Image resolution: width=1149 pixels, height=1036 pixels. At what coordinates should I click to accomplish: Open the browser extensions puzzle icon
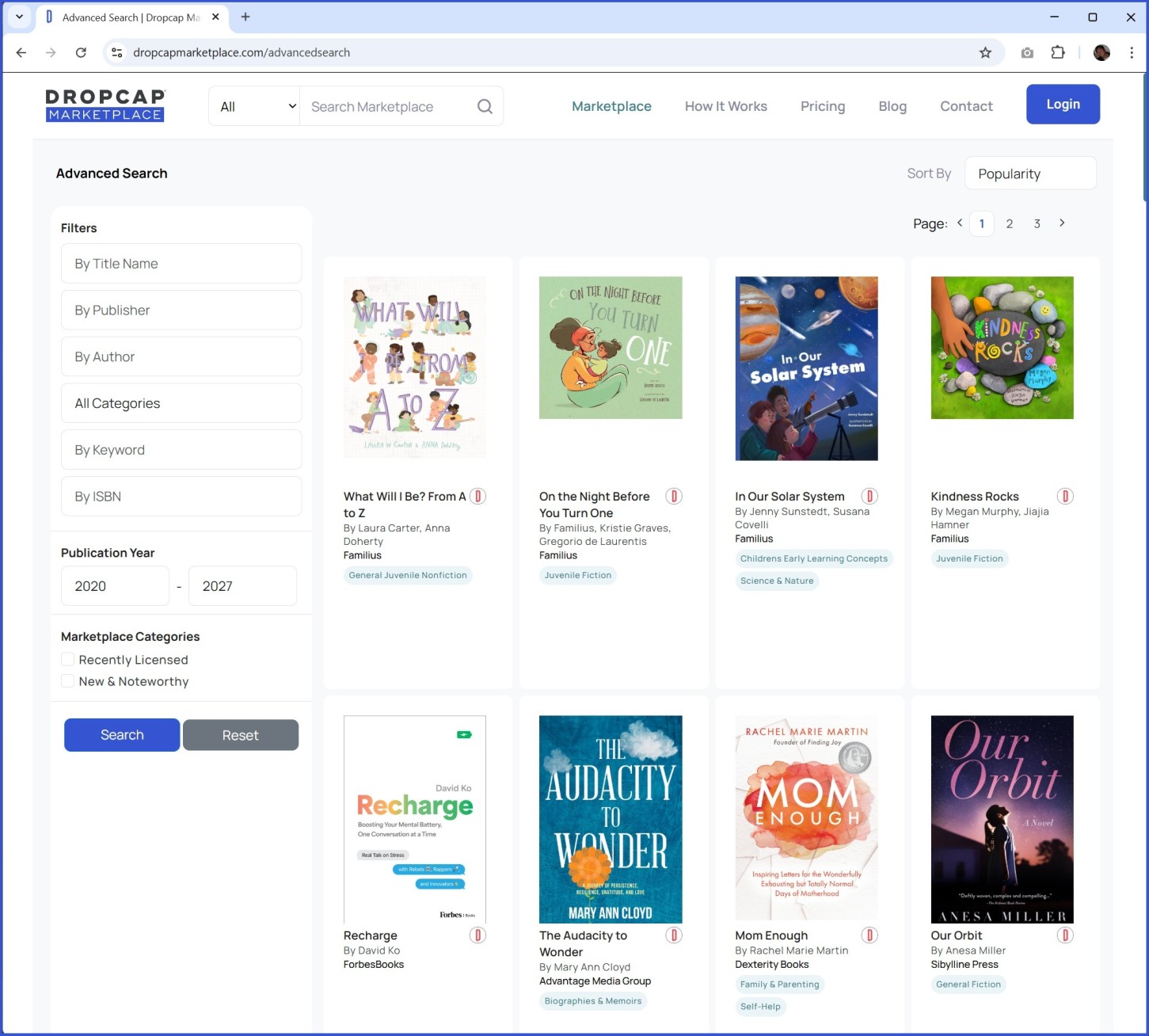pos(1058,52)
